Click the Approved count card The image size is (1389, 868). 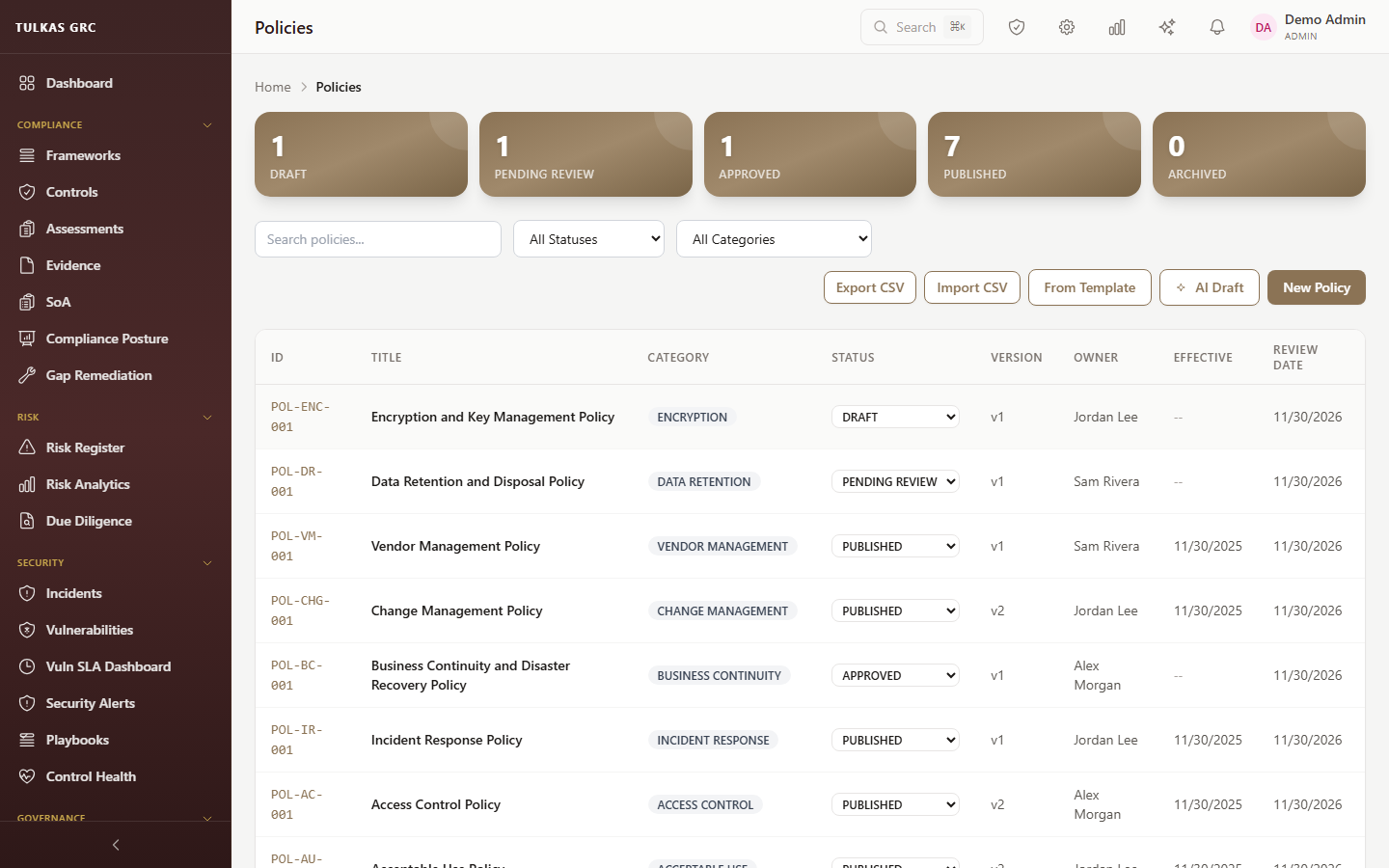point(810,154)
